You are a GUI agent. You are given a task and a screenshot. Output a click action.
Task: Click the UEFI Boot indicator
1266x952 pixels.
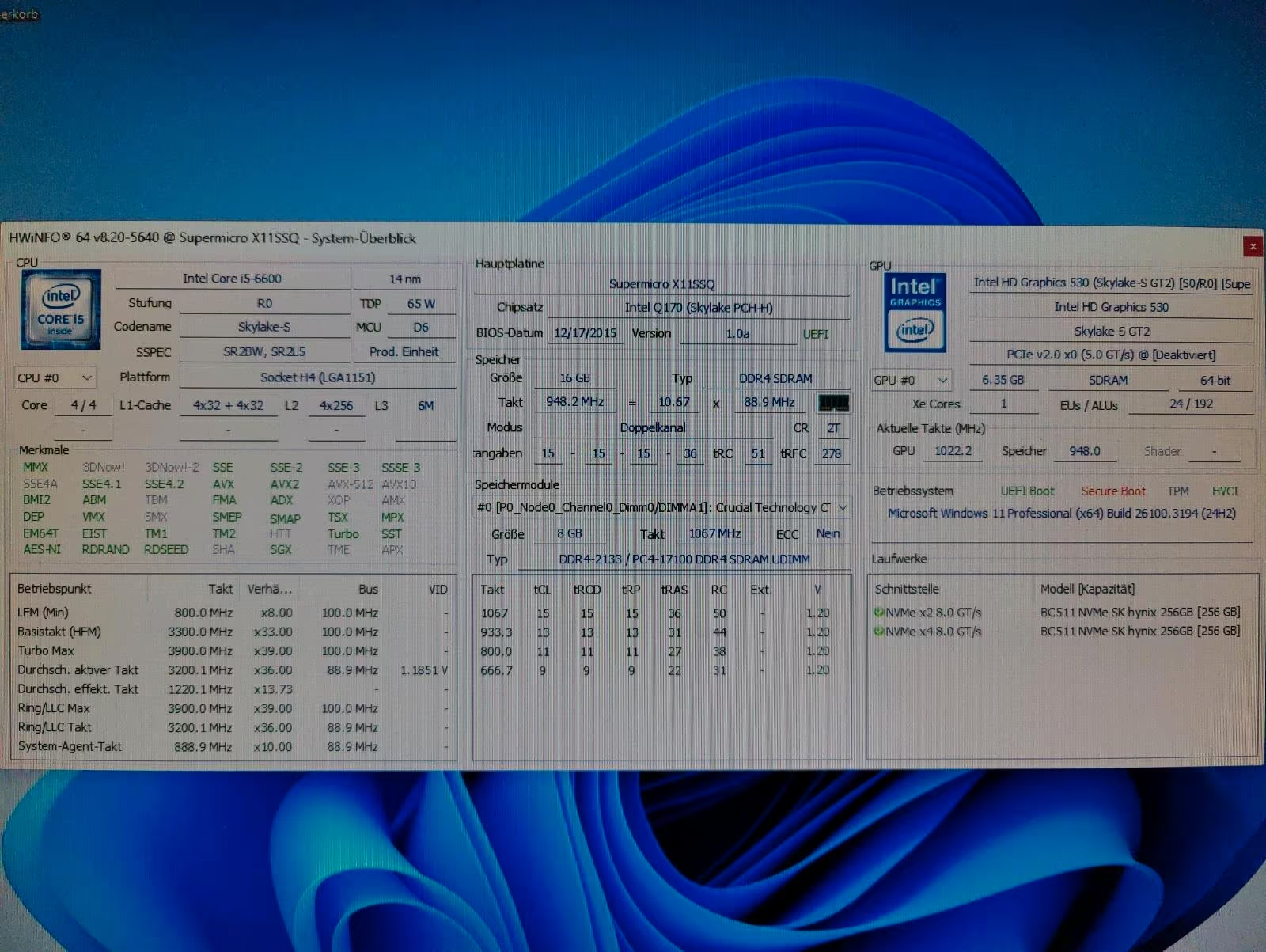tap(1028, 491)
